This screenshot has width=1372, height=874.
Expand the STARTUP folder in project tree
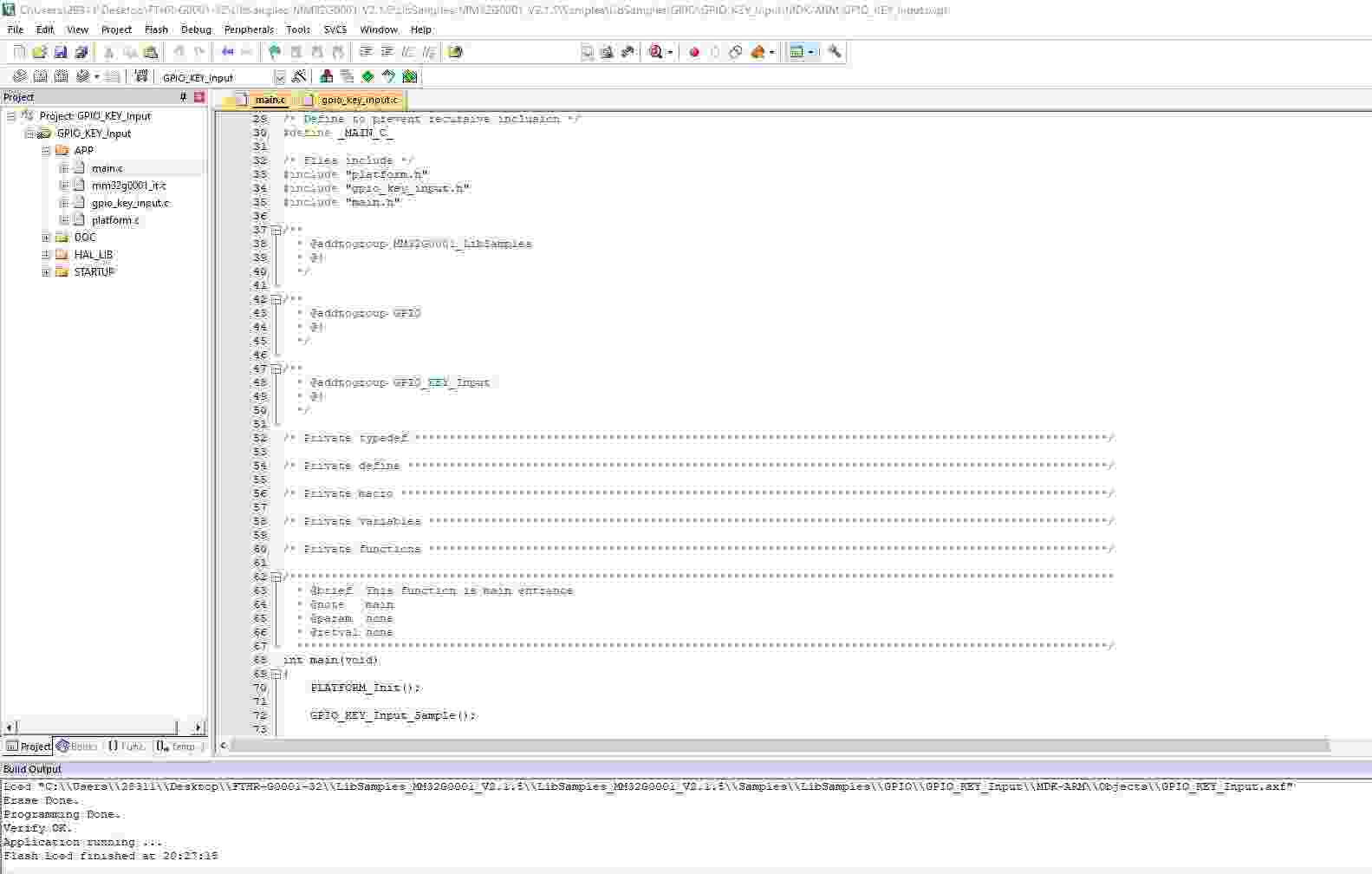click(x=46, y=272)
